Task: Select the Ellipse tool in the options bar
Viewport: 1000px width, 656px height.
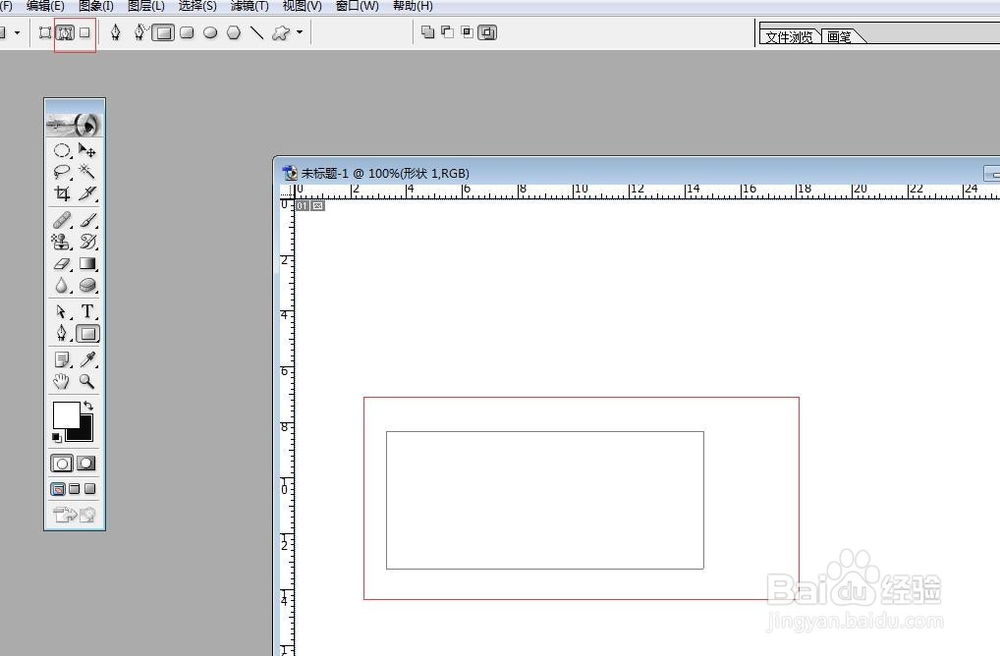Action: 210,32
